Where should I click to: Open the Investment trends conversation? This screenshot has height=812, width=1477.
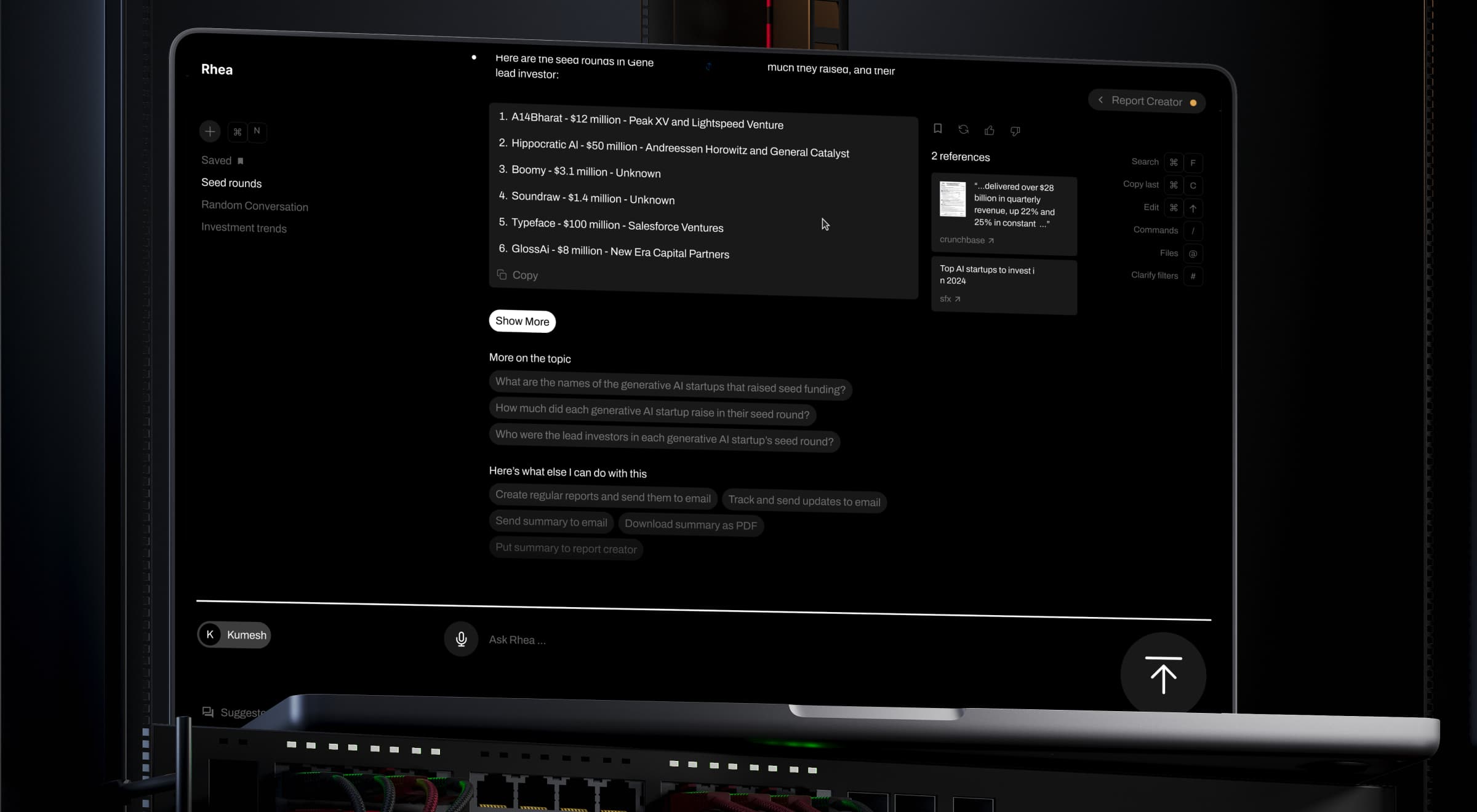pyautogui.click(x=244, y=228)
